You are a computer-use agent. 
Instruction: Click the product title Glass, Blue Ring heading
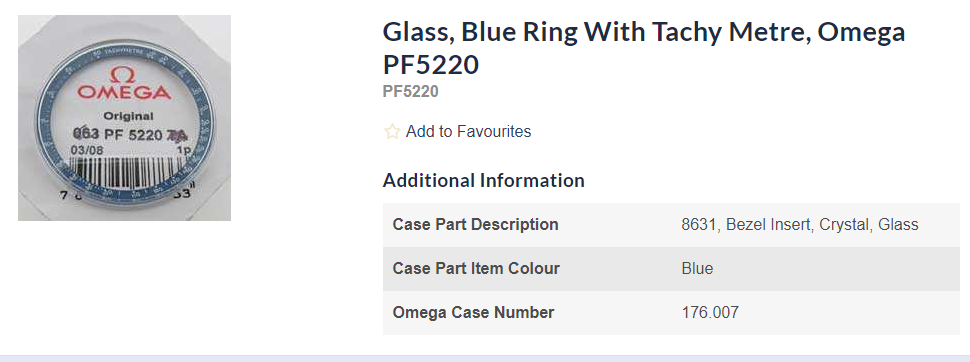pyautogui.click(x=643, y=48)
